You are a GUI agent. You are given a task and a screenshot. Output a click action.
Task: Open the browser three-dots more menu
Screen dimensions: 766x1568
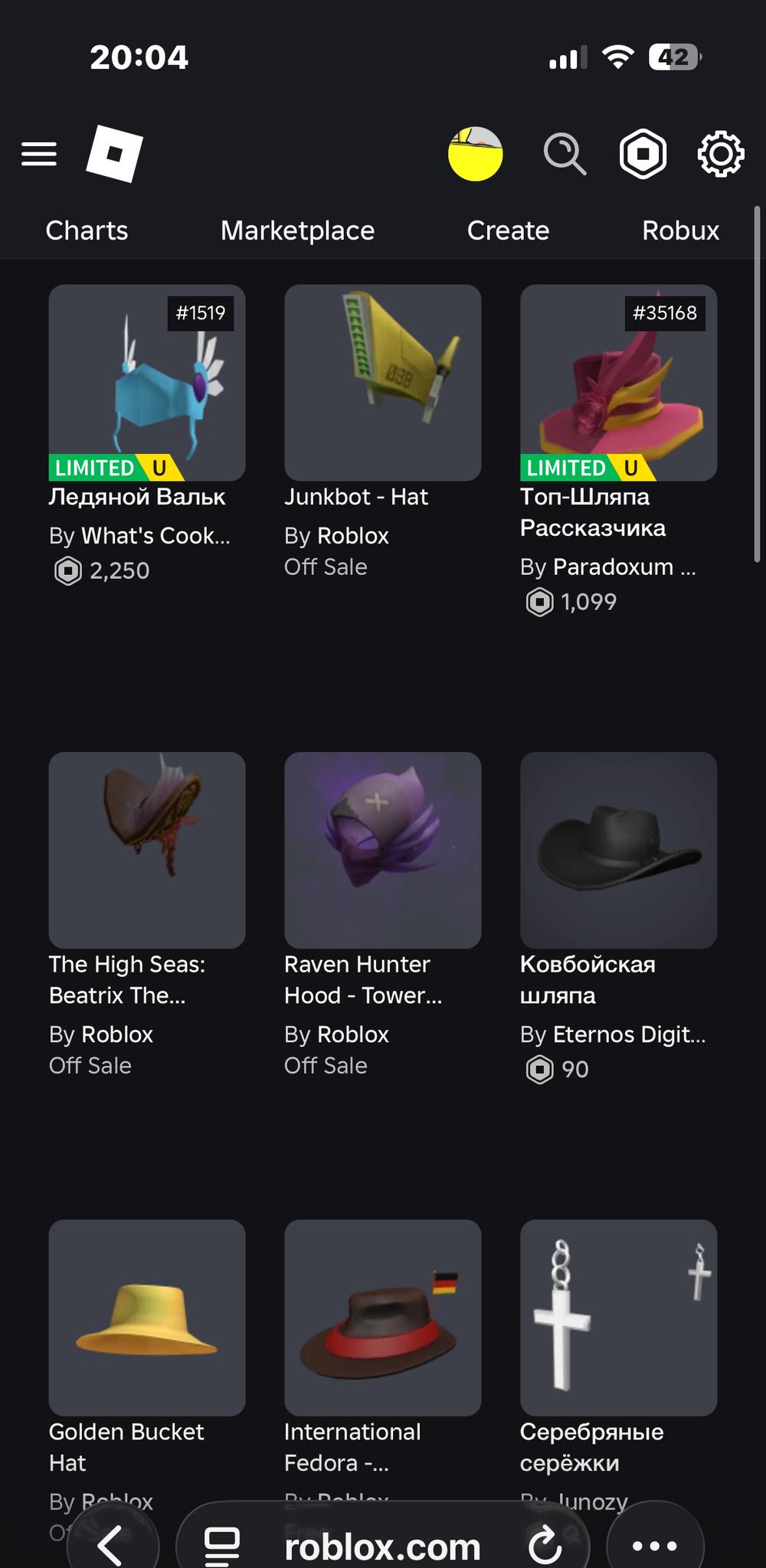pos(654,1545)
